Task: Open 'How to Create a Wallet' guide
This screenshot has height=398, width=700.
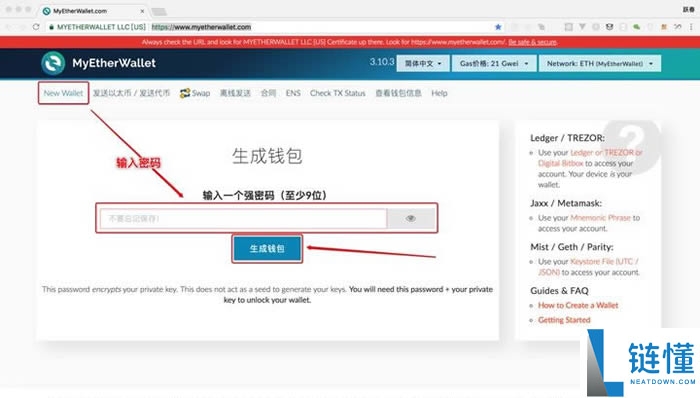Action: 578,305
